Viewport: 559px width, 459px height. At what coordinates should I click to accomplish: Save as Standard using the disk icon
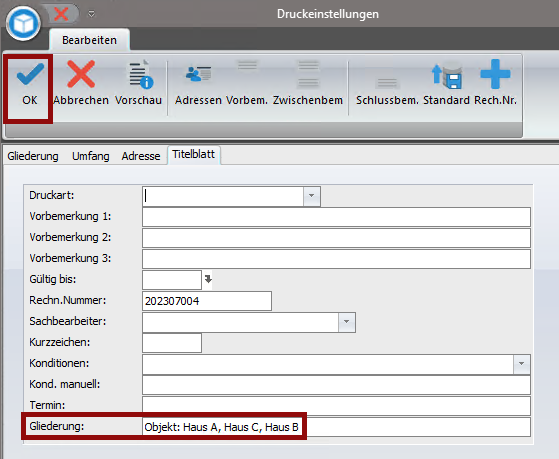click(x=447, y=76)
